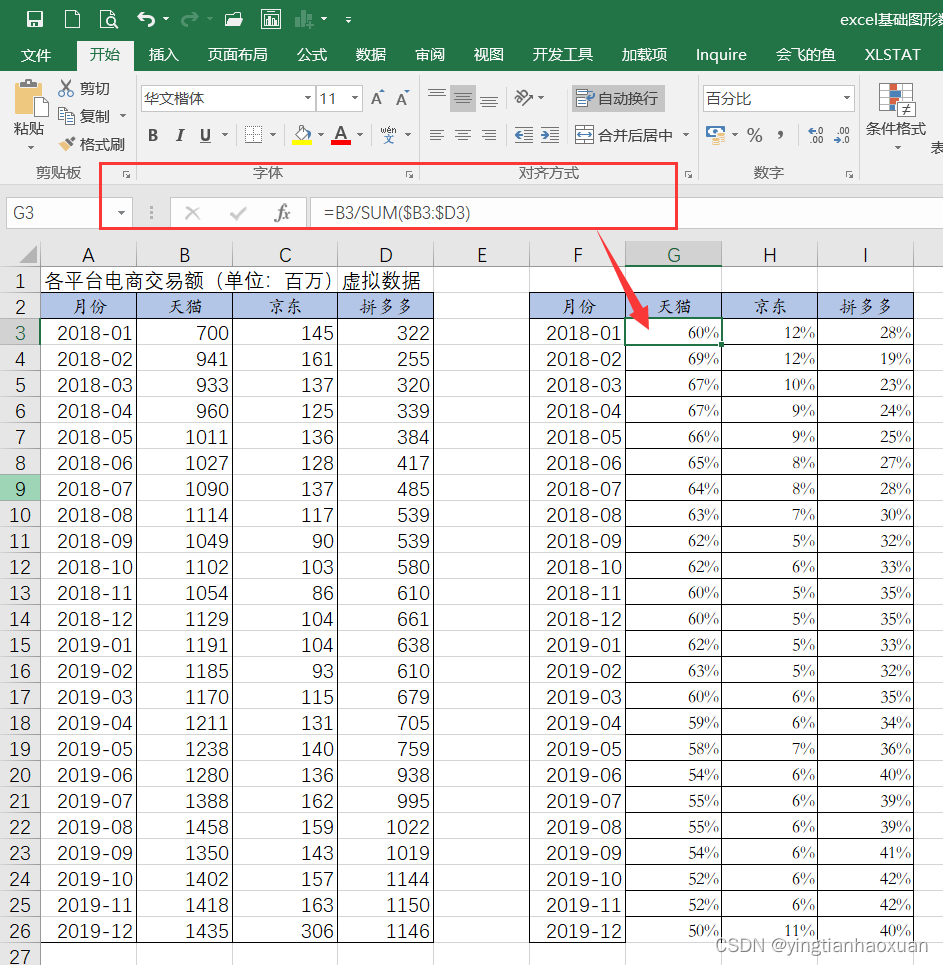Open the number format dropdown 百分比
This screenshot has height=965, width=943.
pos(847,98)
